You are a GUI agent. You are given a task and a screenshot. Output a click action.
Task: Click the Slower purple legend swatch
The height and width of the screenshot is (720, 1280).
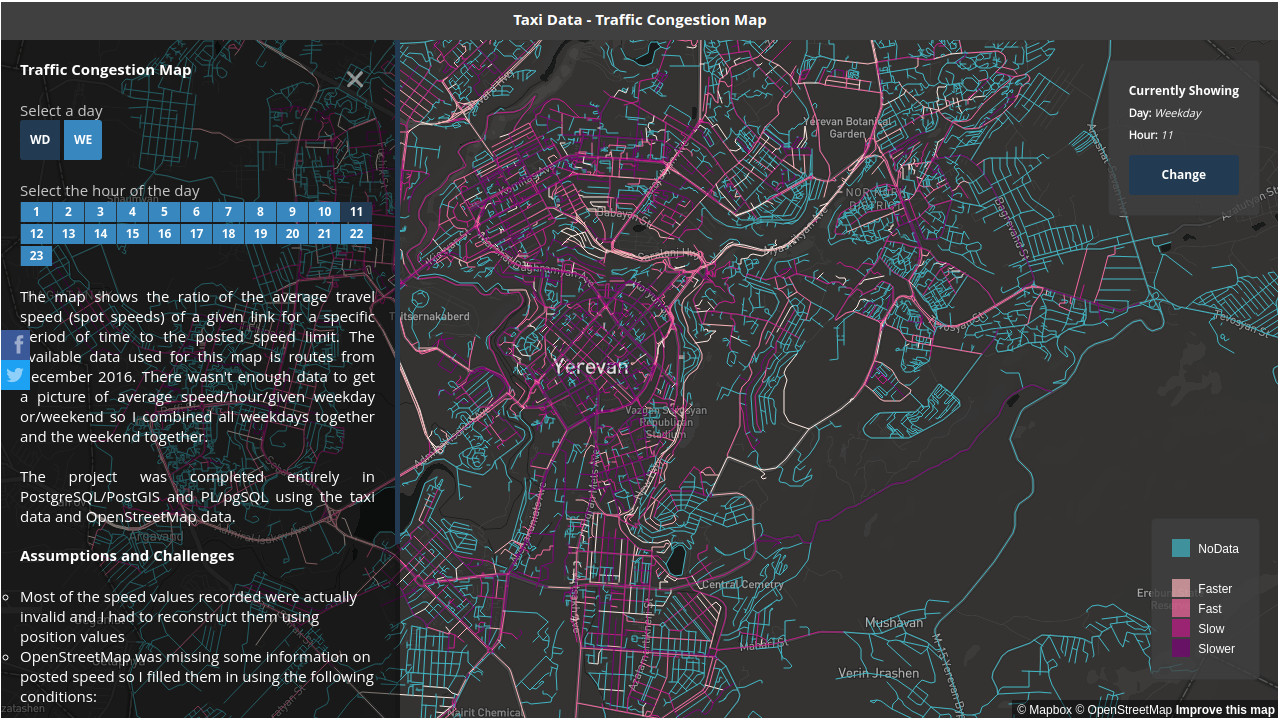click(1181, 649)
